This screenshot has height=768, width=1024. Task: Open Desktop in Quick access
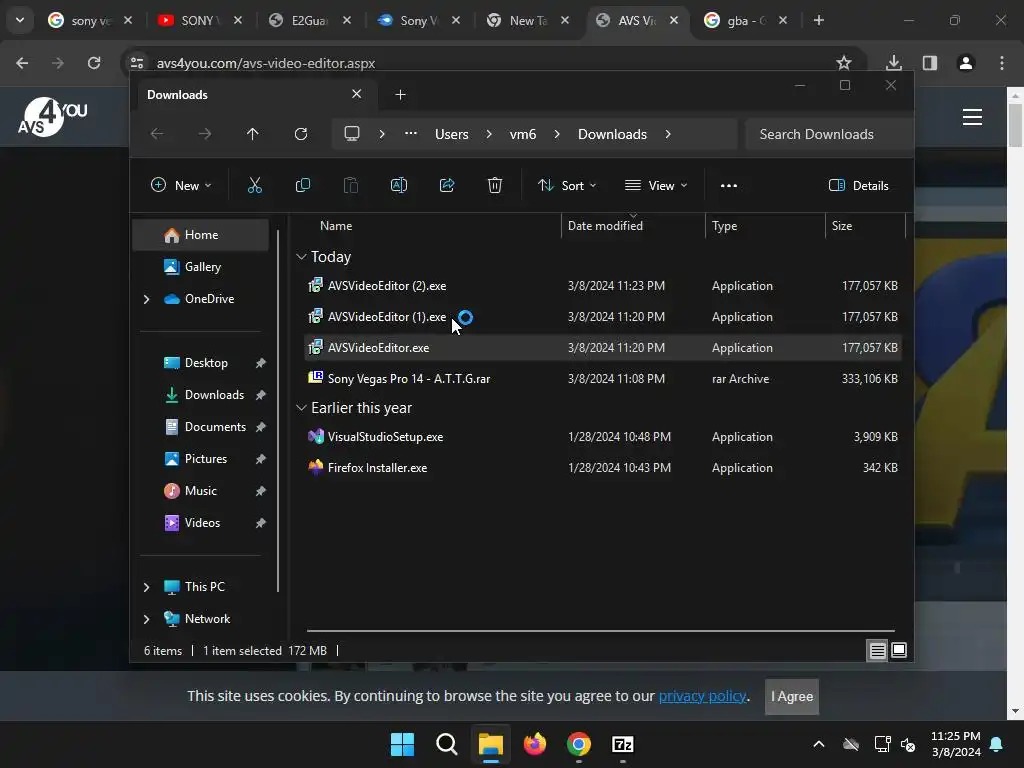coord(206,362)
